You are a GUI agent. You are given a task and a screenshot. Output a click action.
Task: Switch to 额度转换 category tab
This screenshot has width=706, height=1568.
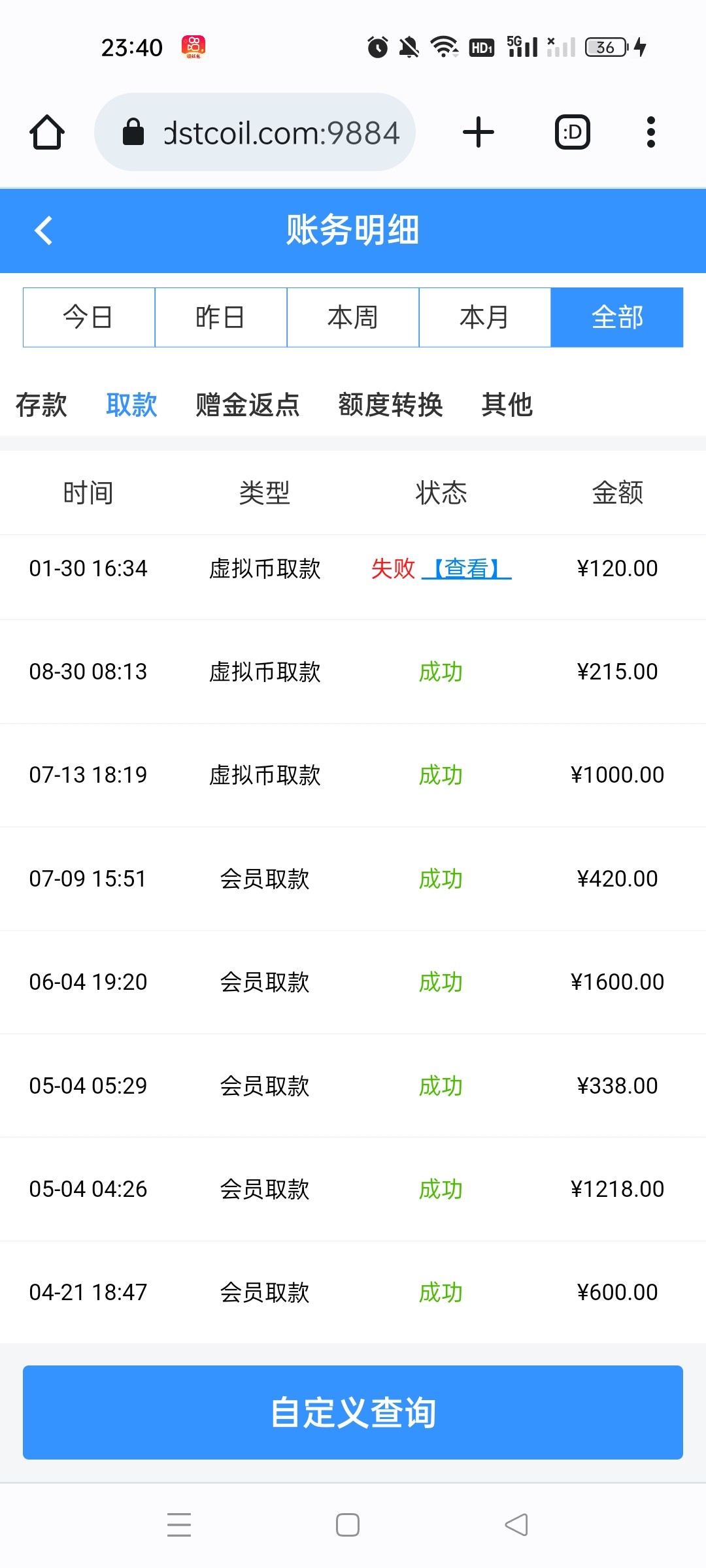(x=391, y=405)
